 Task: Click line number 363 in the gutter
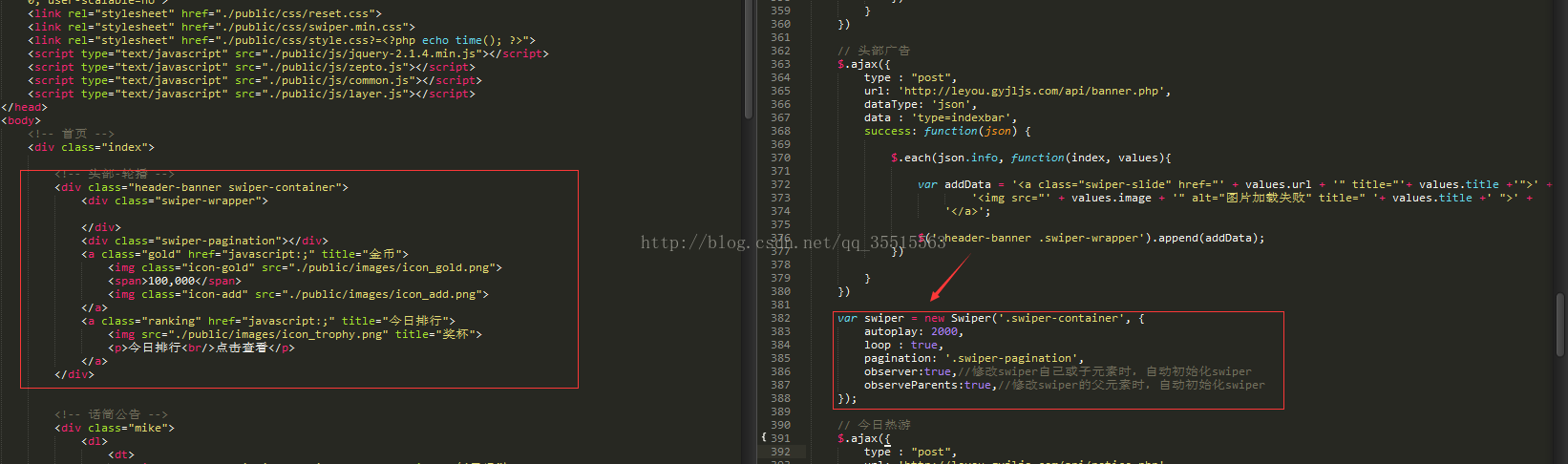[780, 64]
